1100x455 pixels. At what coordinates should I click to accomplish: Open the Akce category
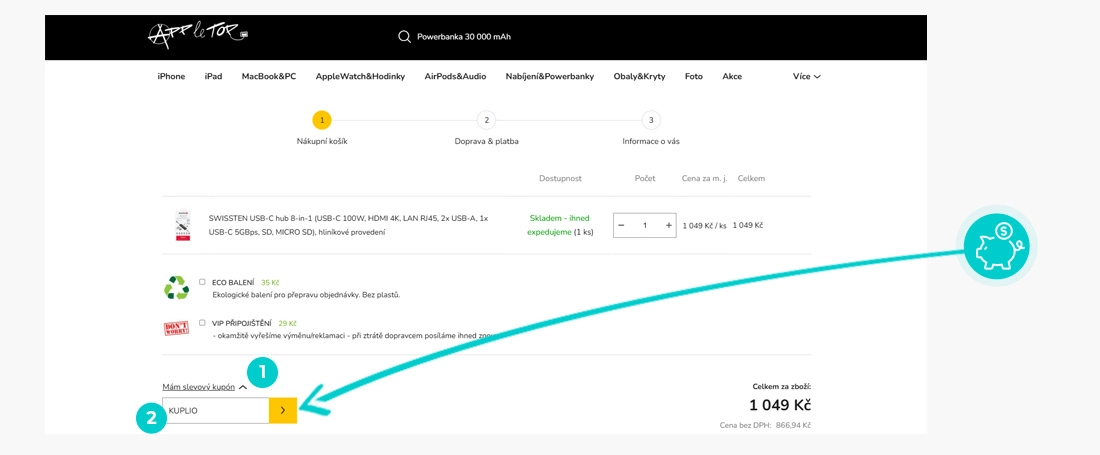(x=732, y=76)
